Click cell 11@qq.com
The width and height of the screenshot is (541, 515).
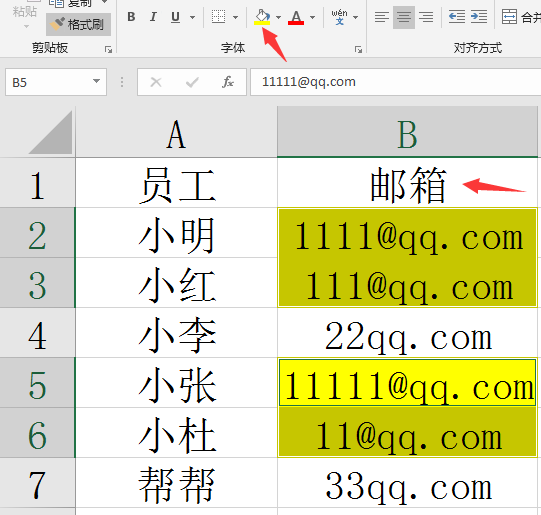[x=407, y=433]
